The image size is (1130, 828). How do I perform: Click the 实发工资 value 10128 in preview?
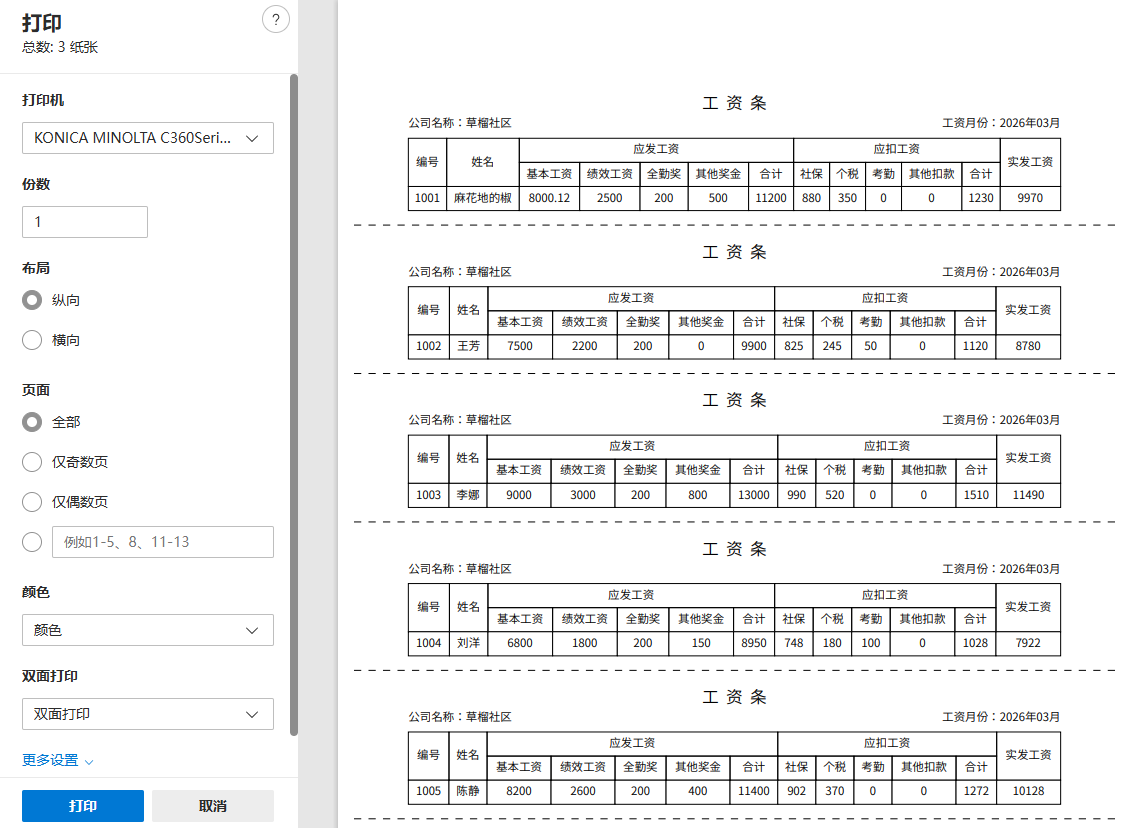point(1028,791)
